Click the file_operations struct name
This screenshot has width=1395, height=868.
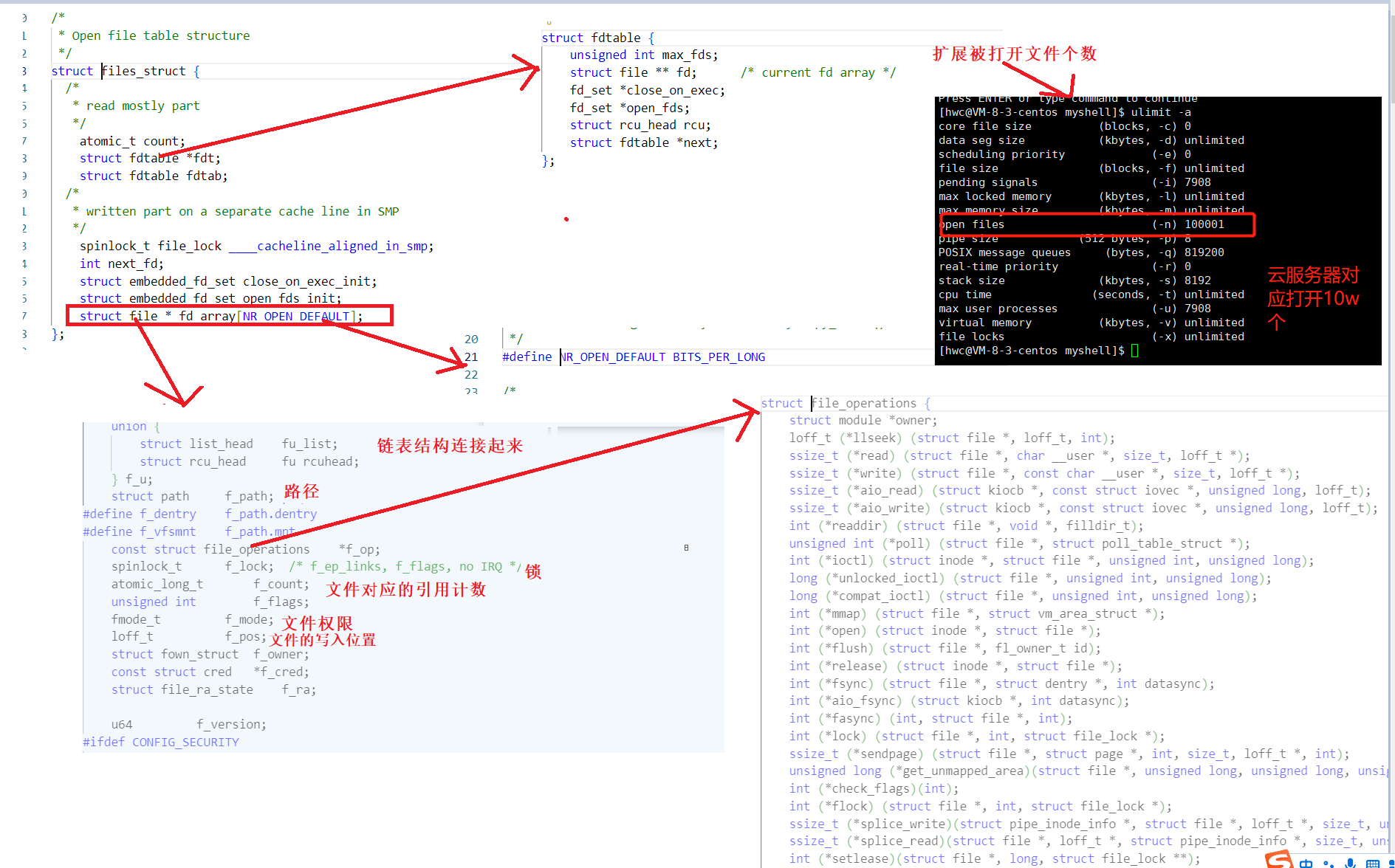pyautogui.click(x=864, y=403)
